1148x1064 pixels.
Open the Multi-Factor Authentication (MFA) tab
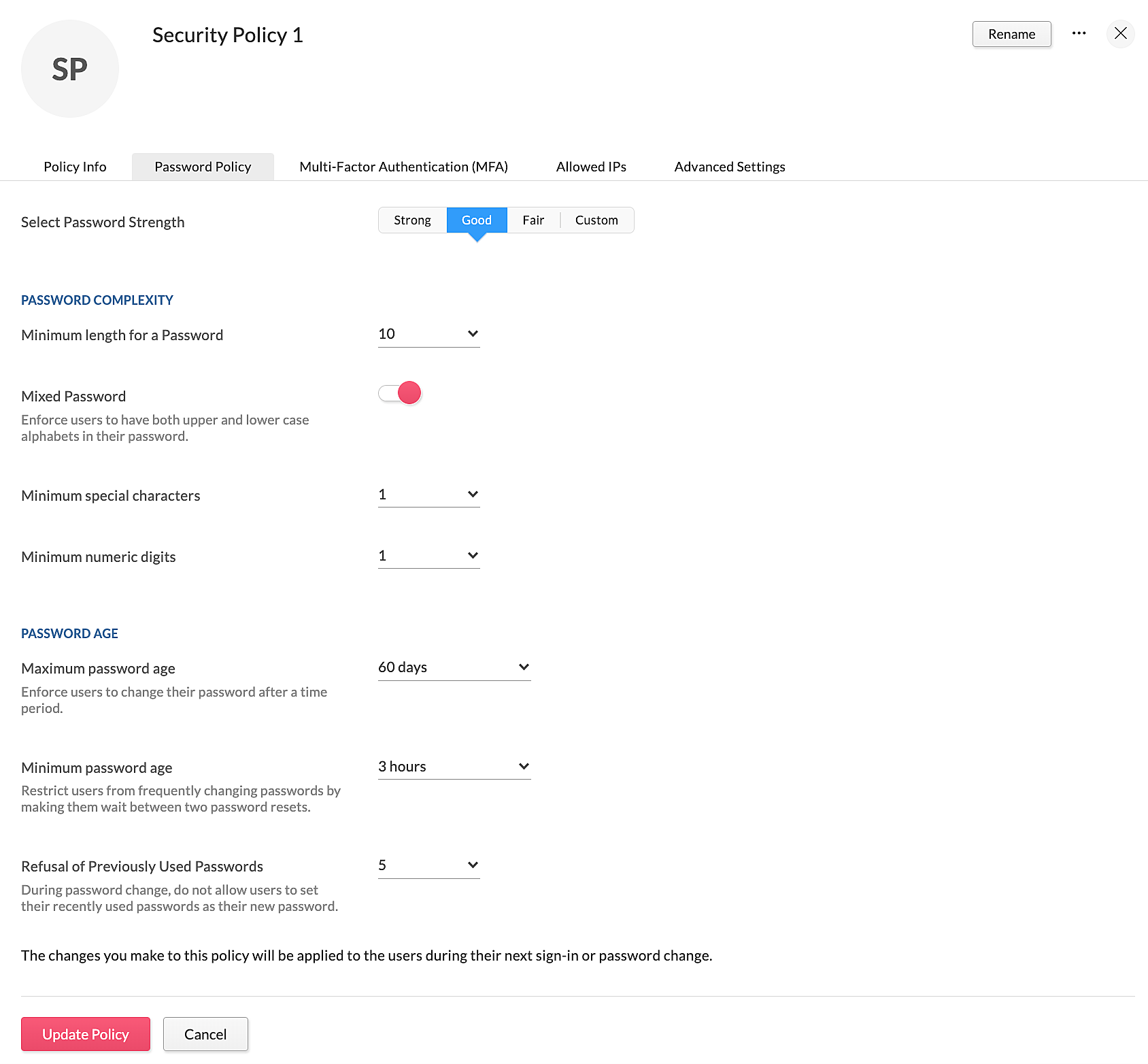pos(403,167)
